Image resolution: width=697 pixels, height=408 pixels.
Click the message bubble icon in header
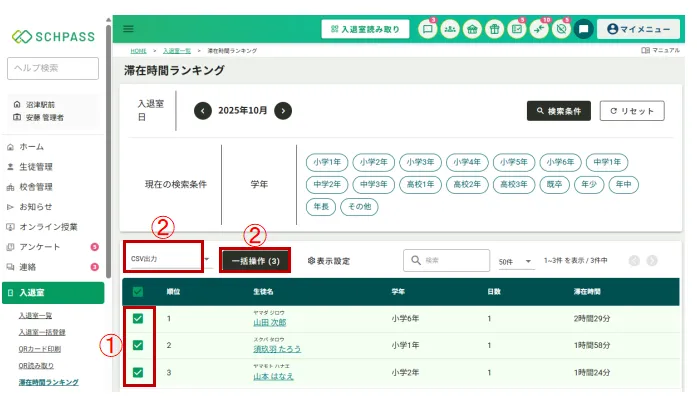pos(427,30)
